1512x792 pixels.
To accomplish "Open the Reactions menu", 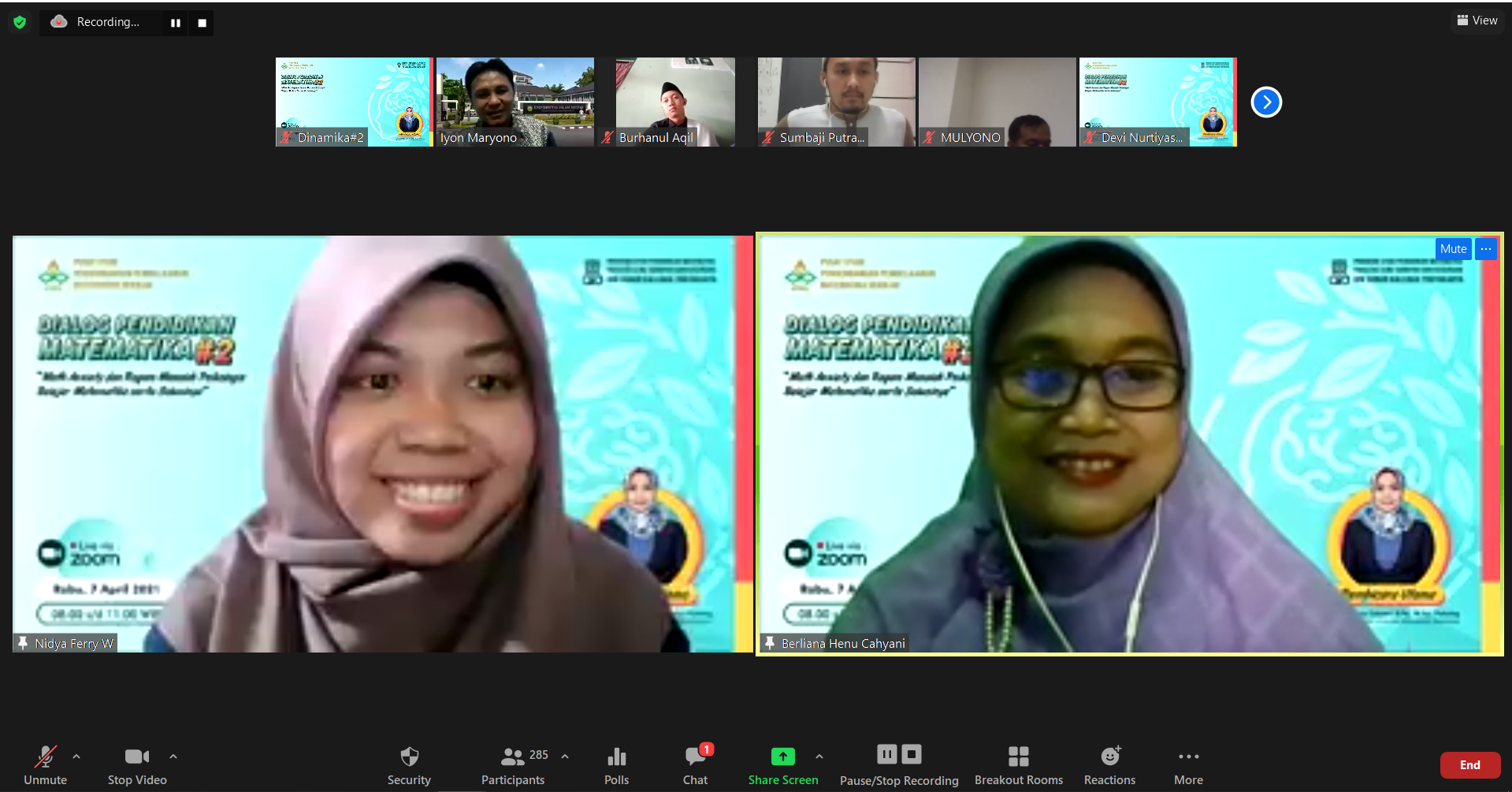I will point(1109,765).
